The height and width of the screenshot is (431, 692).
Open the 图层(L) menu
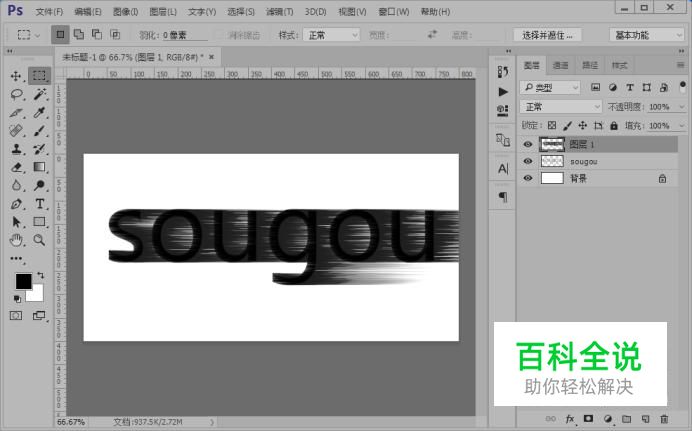(163, 12)
